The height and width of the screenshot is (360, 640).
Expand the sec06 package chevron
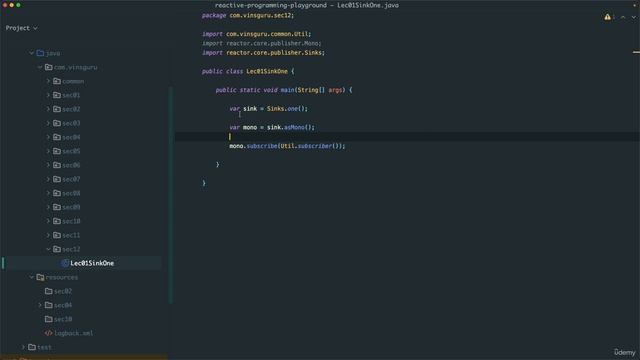[x=48, y=165]
